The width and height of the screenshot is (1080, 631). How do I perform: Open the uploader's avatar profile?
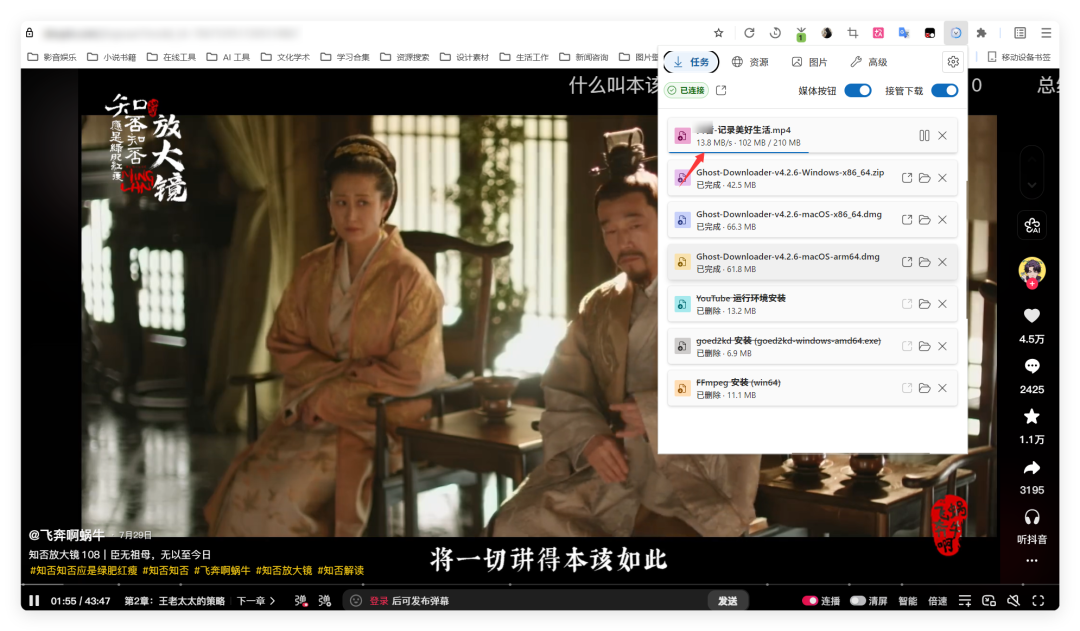(x=1032, y=270)
